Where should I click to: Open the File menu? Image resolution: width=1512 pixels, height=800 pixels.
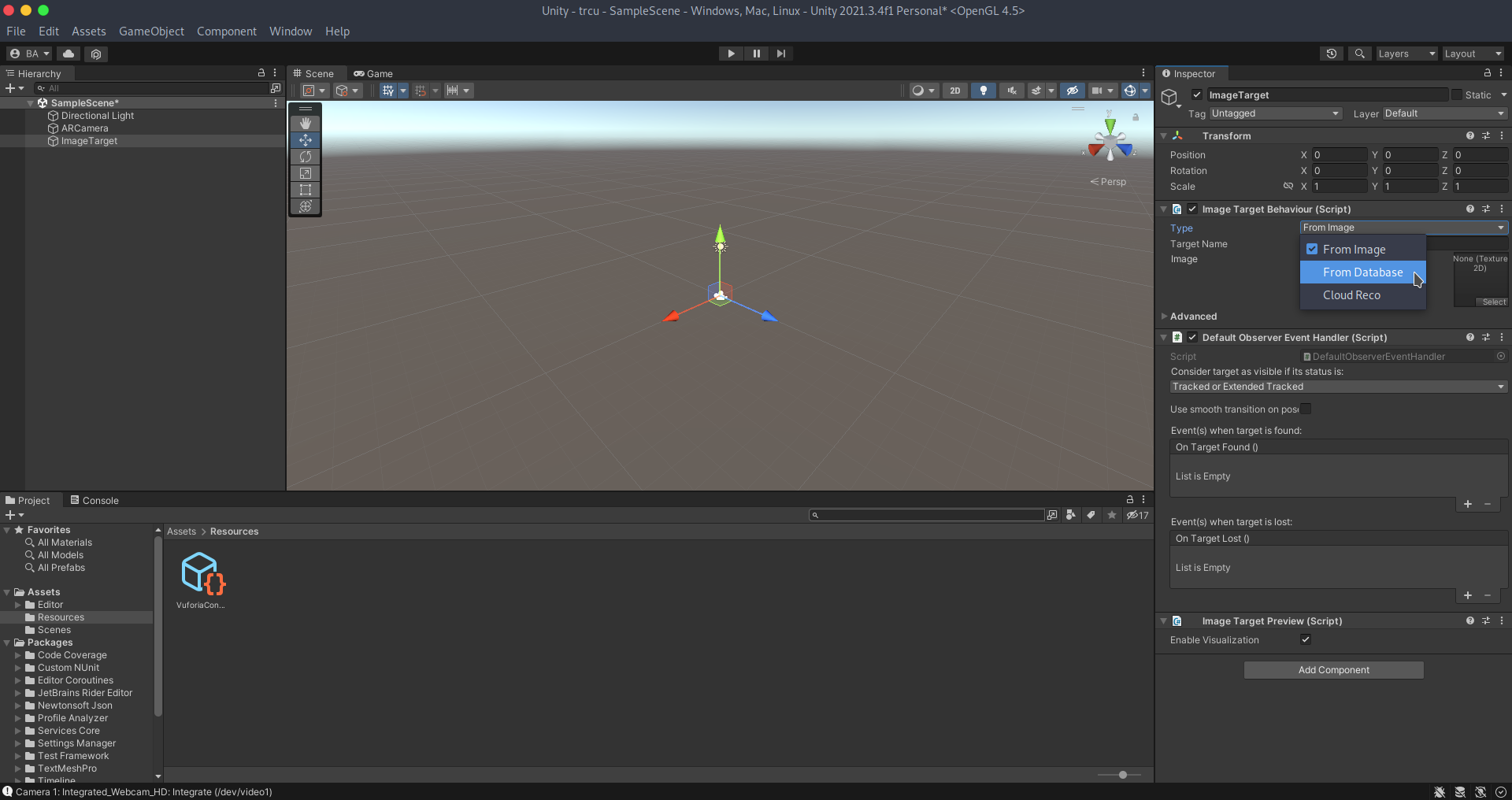16,31
